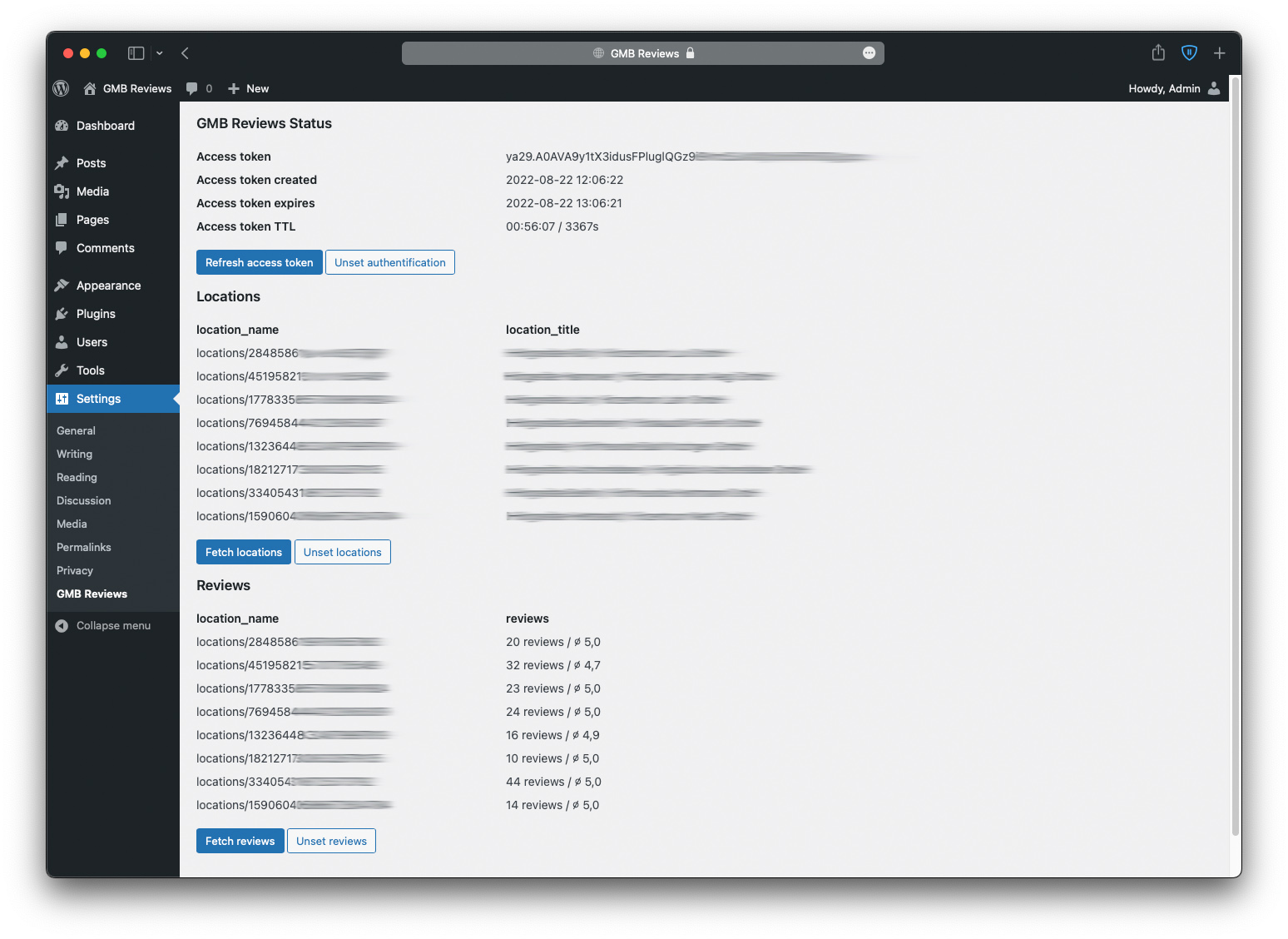Click the page options ellipsis in address bar

click(x=869, y=52)
